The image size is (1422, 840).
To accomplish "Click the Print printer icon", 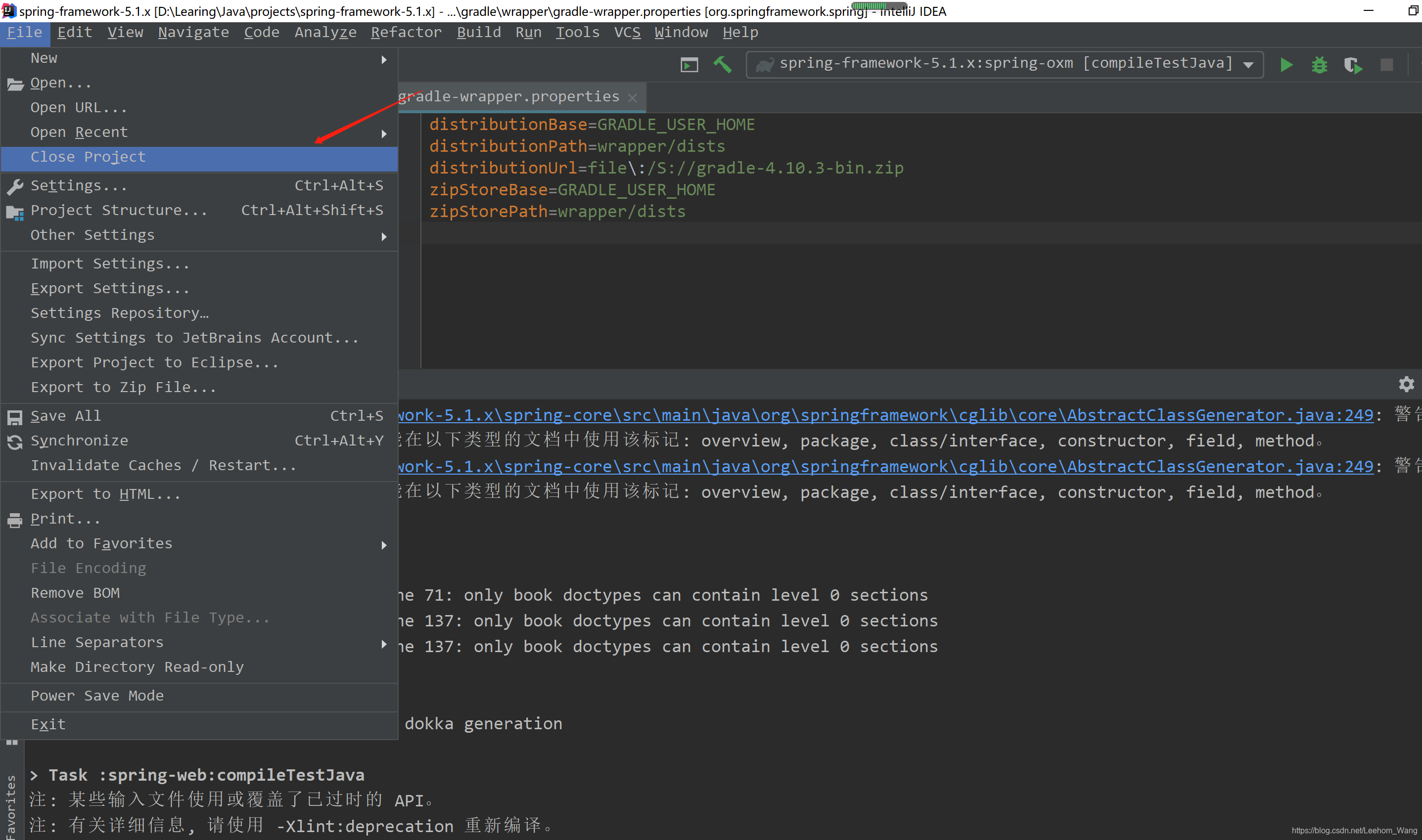I will click(15, 520).
